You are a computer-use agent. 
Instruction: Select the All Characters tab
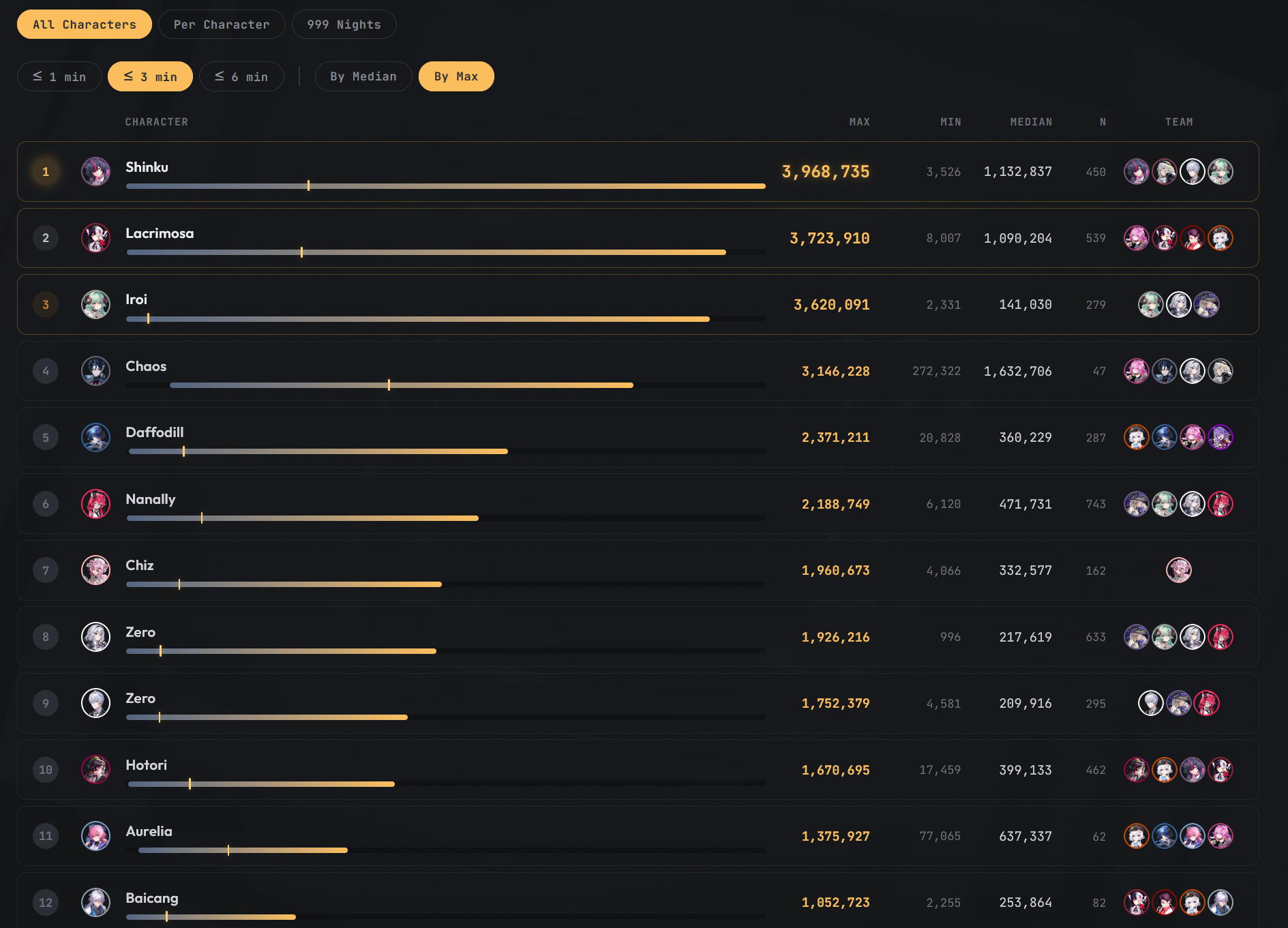(x=85, y=25)
